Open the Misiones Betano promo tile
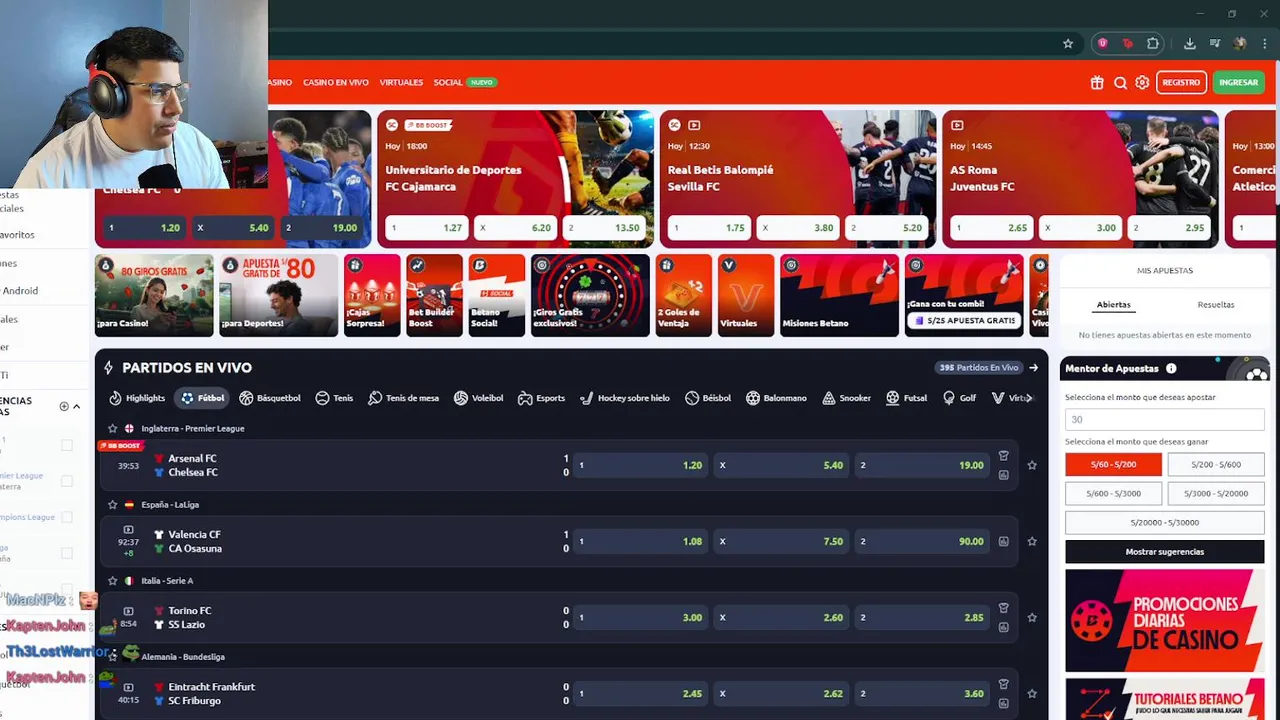 click(839, 295)
